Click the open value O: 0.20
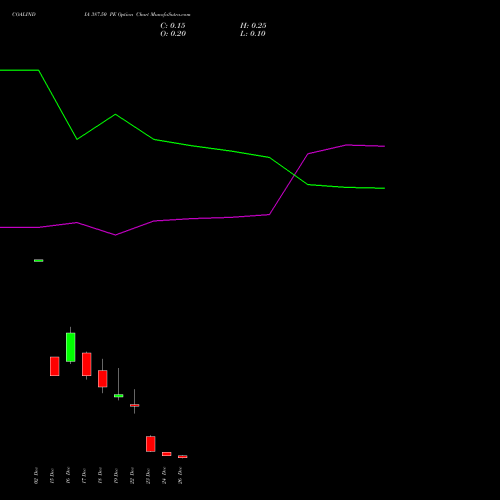Image resolution: width=500 pixels, height=500 pixels. click(173, 34)
